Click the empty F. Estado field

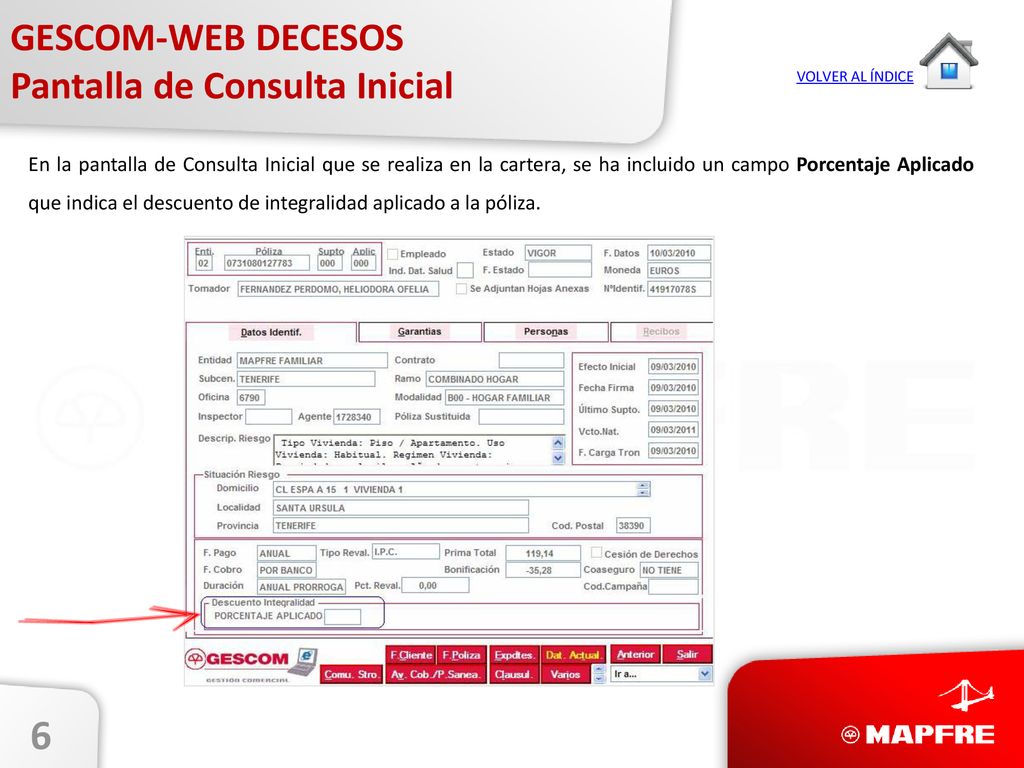(x=560, y=270)
